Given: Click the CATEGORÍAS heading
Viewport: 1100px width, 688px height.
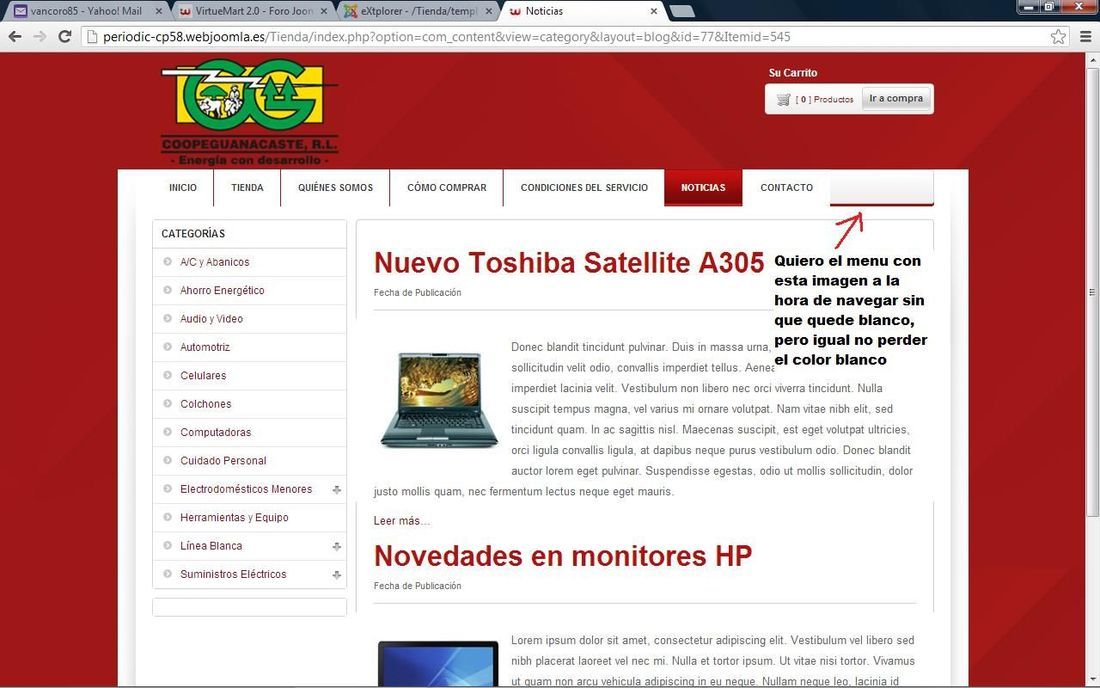Looking at the screenshot, I should 193,234.
